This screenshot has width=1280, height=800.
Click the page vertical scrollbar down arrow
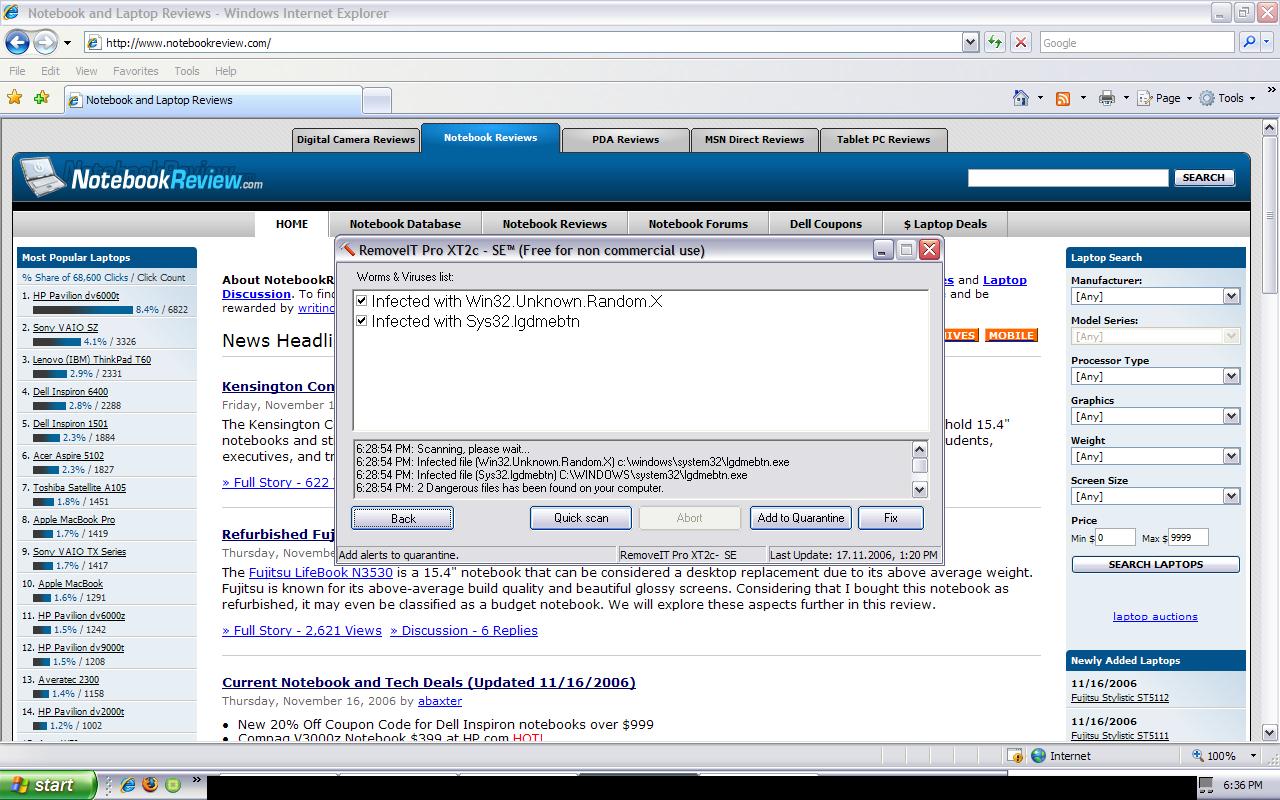[x=1270, y=733]
